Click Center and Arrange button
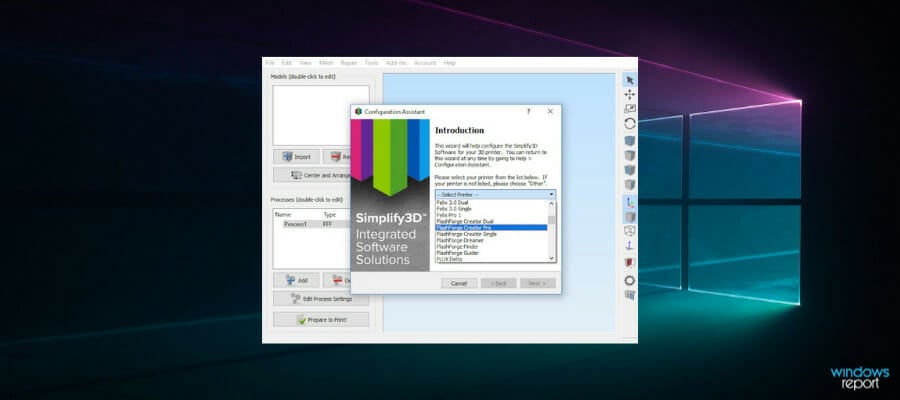 point(312,175)
